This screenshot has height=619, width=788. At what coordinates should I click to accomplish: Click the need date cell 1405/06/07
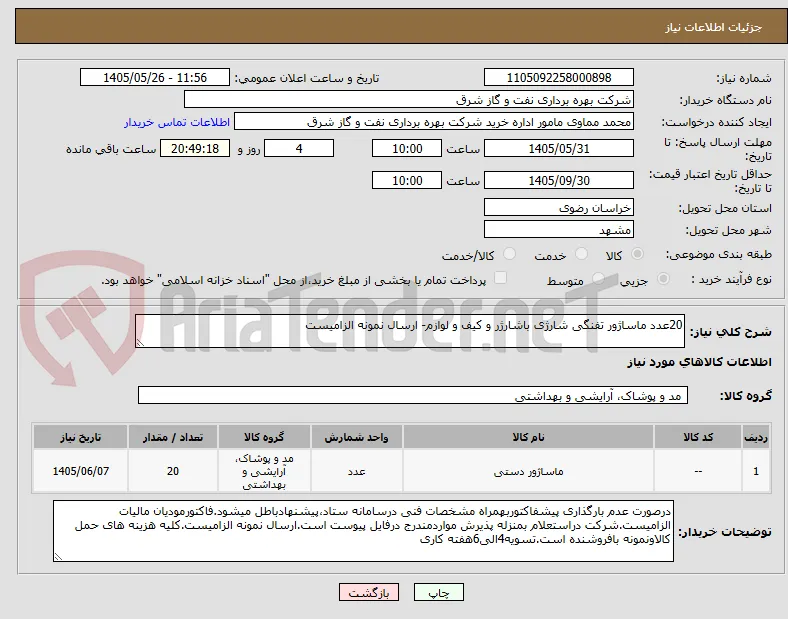pos(80,471)
